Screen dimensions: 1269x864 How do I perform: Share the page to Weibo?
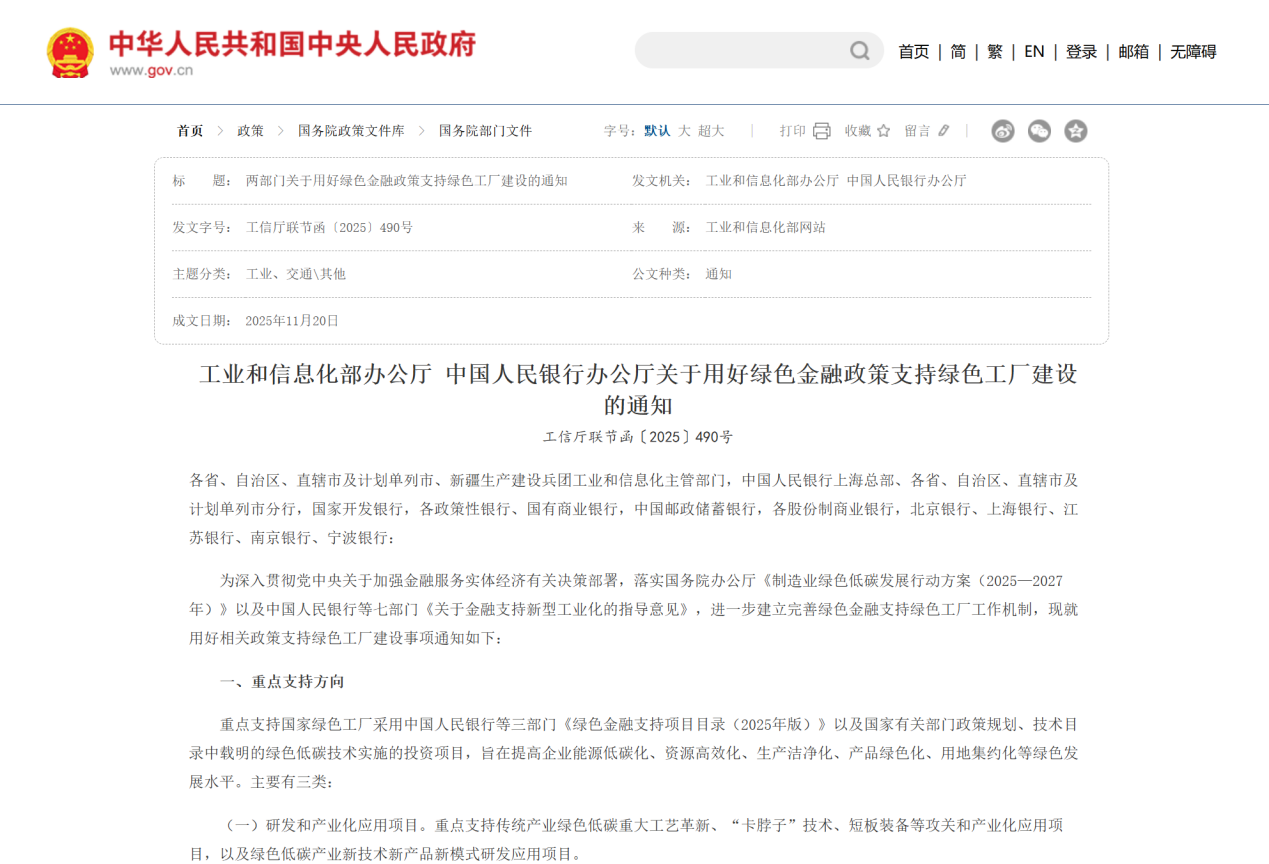(1003, 131)
